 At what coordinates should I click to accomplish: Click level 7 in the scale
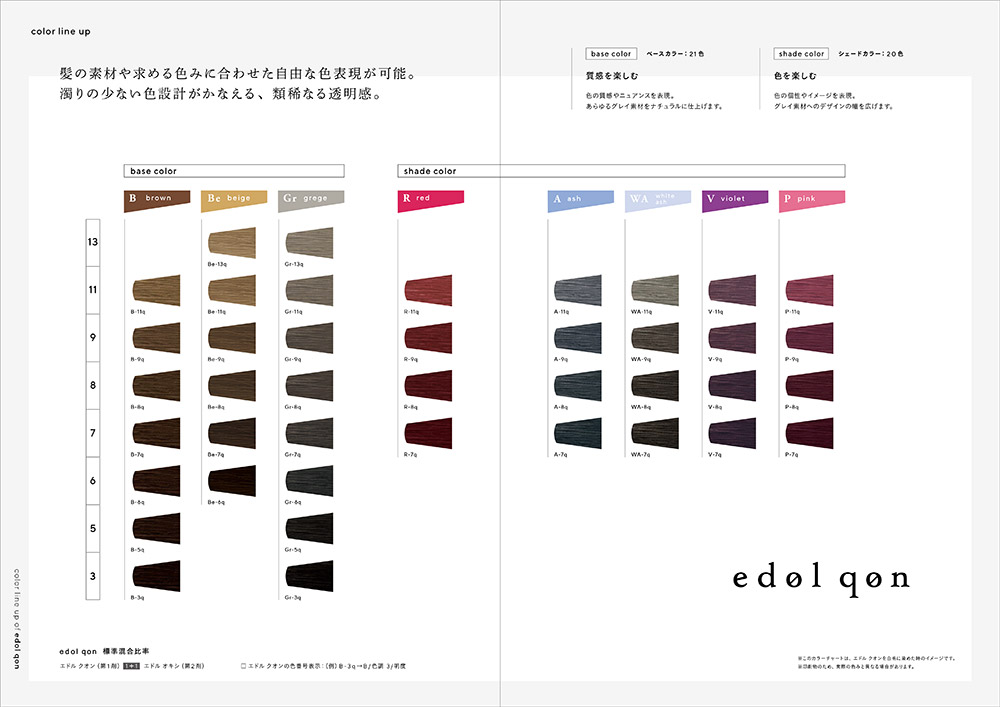[93, 433]
